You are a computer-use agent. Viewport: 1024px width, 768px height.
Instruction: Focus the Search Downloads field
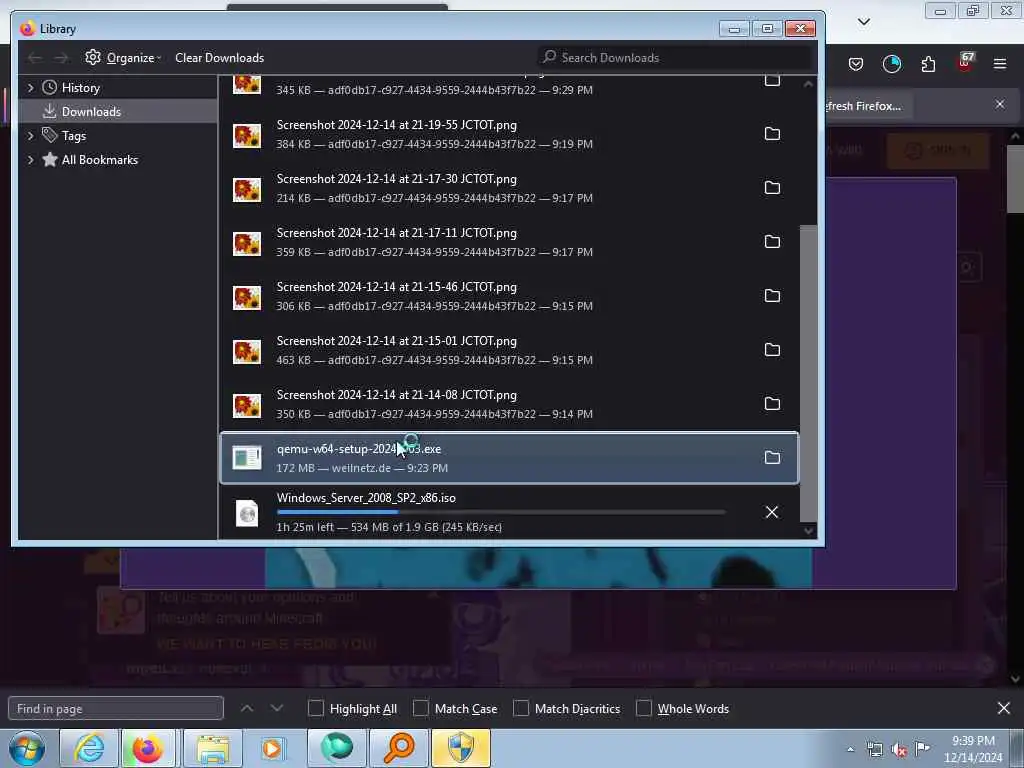pos(675,57)
